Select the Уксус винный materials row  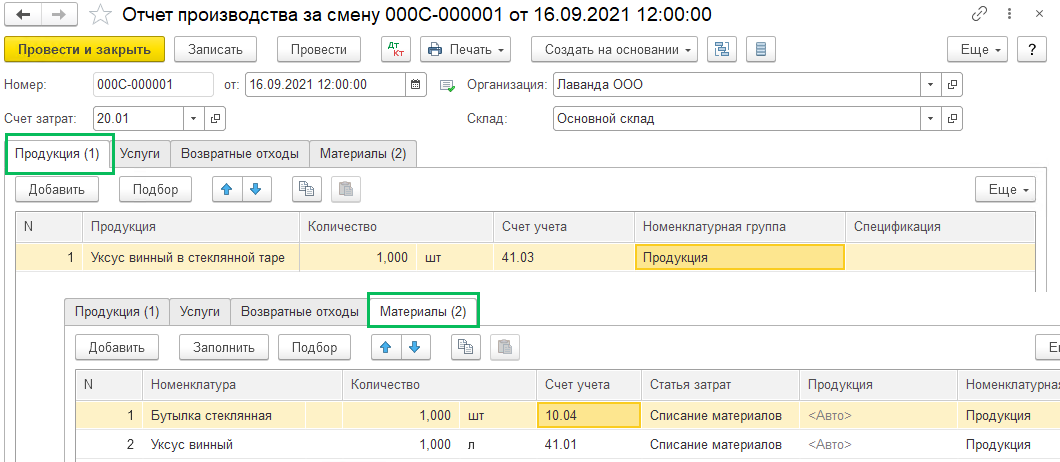tap(567, 444)
